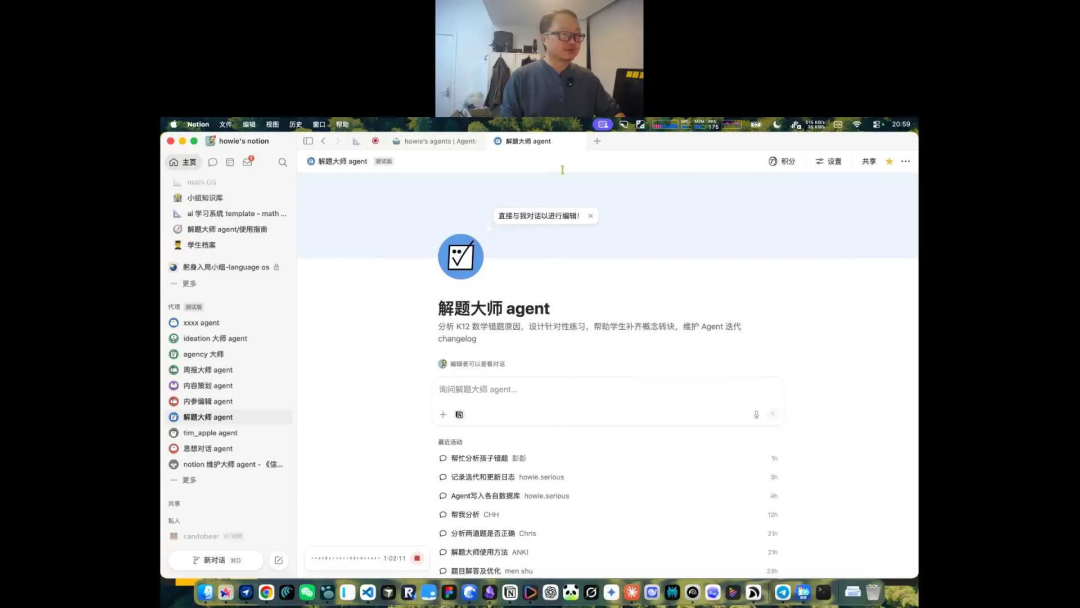Open Figma from the Dock
This screenshot has height=608, width=1080.
(449, 592)
